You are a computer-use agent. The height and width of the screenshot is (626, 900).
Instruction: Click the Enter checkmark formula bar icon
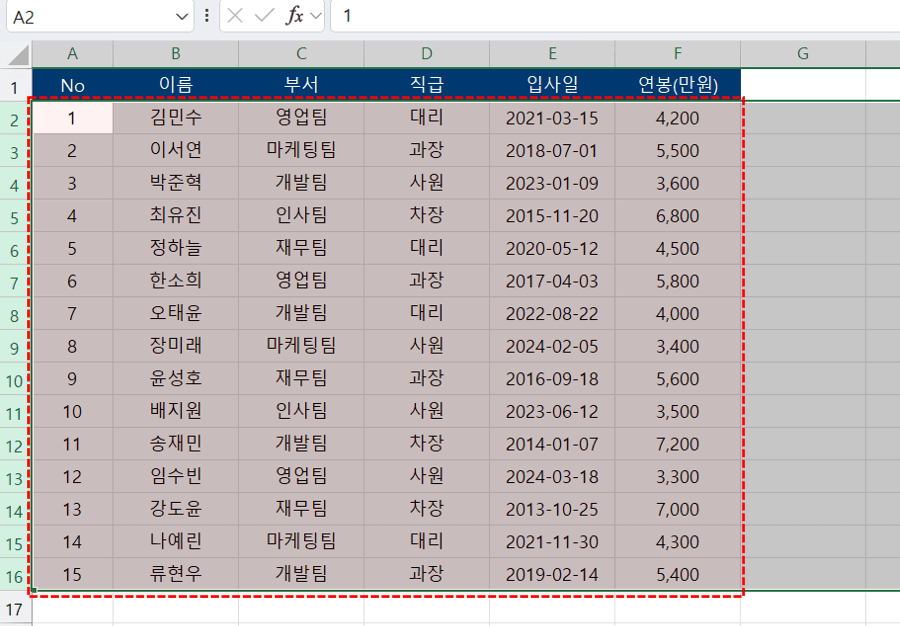(x=264, y=16)
